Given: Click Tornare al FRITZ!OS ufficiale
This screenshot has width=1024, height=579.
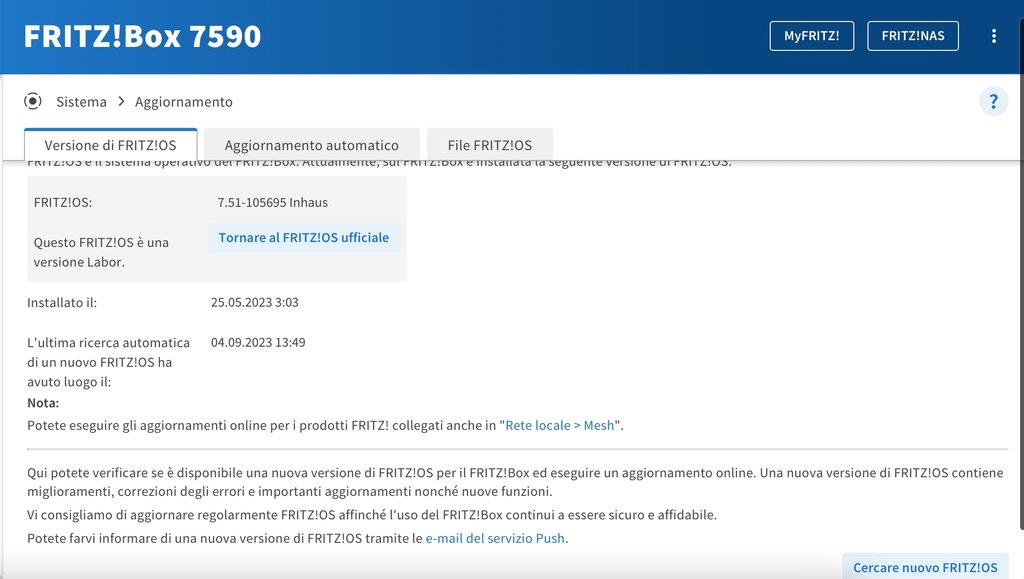Looking at the screenshot, I should [x=304, y=238].
